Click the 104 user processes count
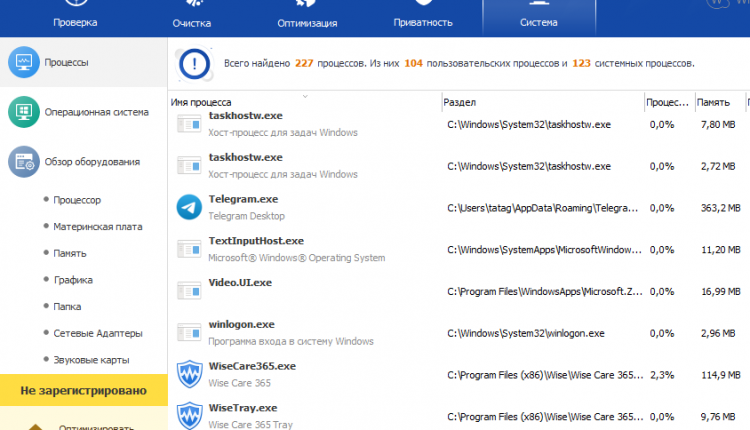750x430 pixels. [x=413, y=63]
